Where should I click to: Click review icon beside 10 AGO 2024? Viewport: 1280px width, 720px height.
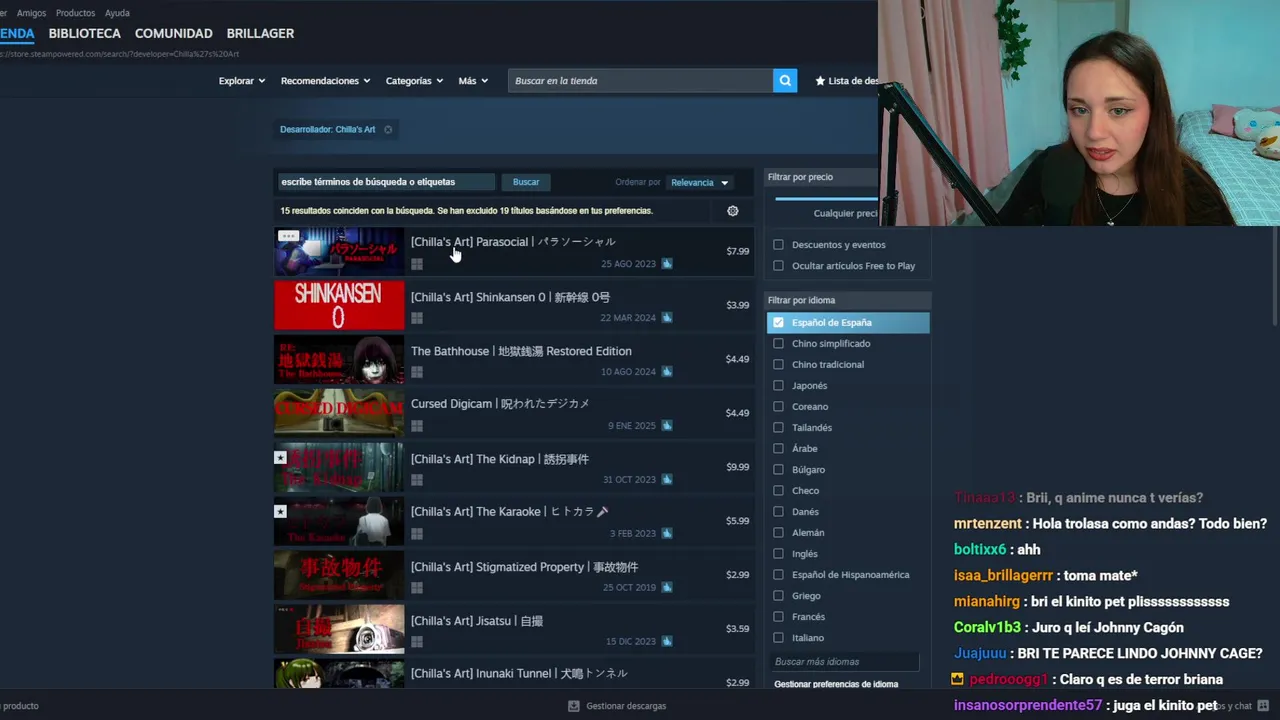pyautogui.click(x=667, y=372)
